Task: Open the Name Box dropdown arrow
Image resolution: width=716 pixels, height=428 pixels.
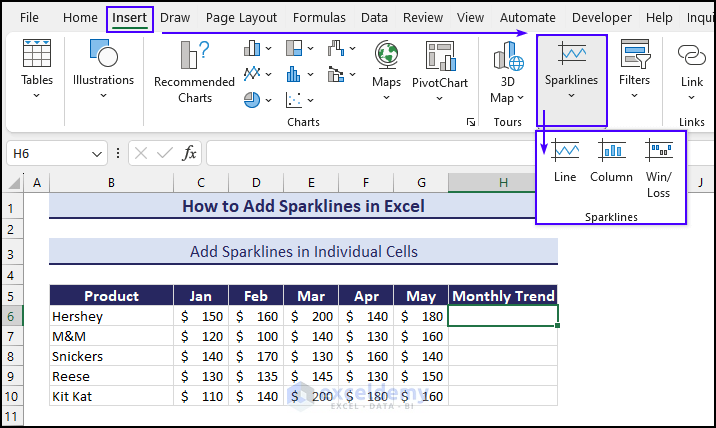Action: coord(97,154)
